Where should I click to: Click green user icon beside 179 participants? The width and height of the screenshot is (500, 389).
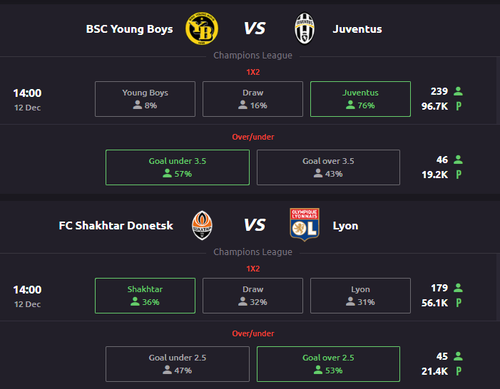click(458, 288)
